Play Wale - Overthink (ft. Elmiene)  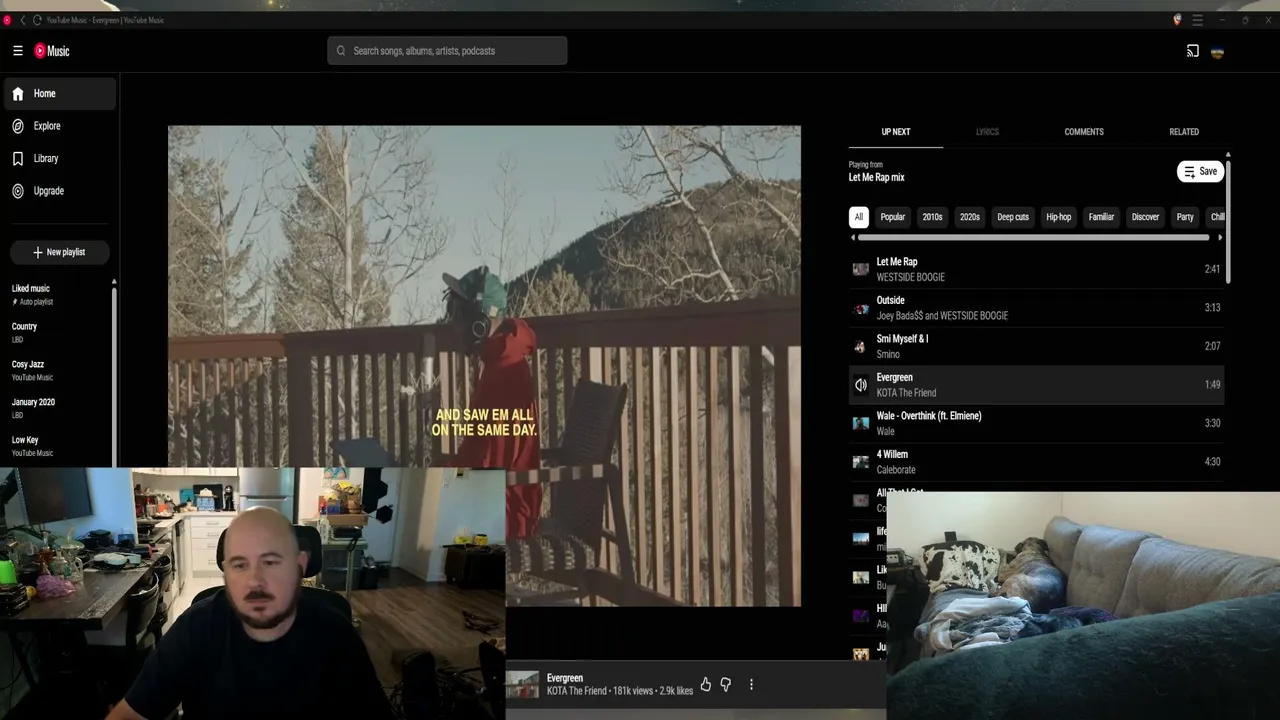1036,423
